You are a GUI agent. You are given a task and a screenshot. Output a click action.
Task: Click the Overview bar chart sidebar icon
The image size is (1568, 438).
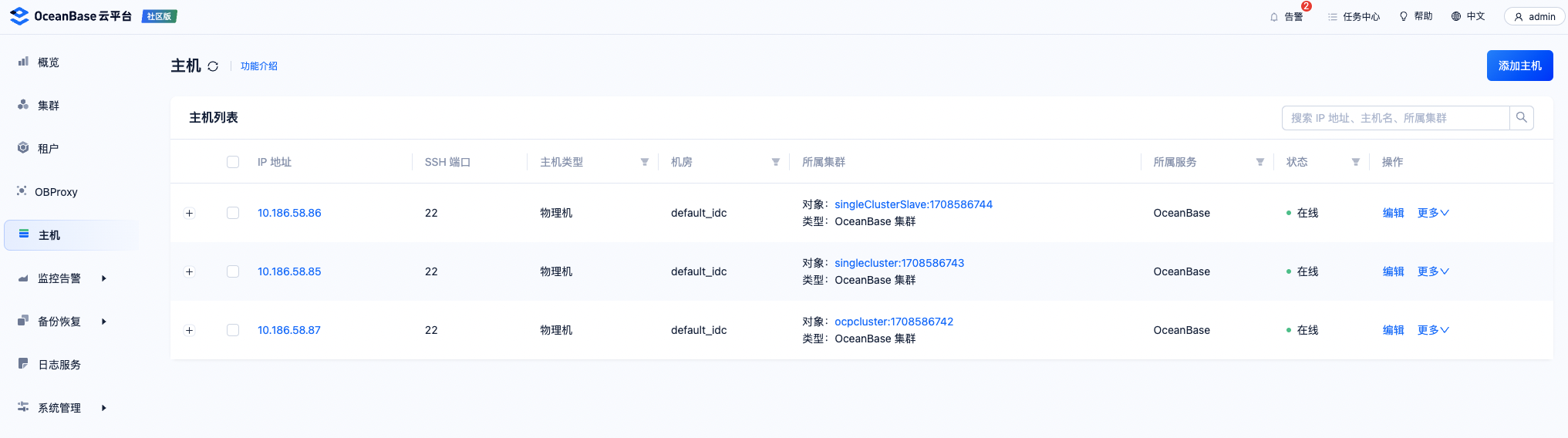point(23,61)
